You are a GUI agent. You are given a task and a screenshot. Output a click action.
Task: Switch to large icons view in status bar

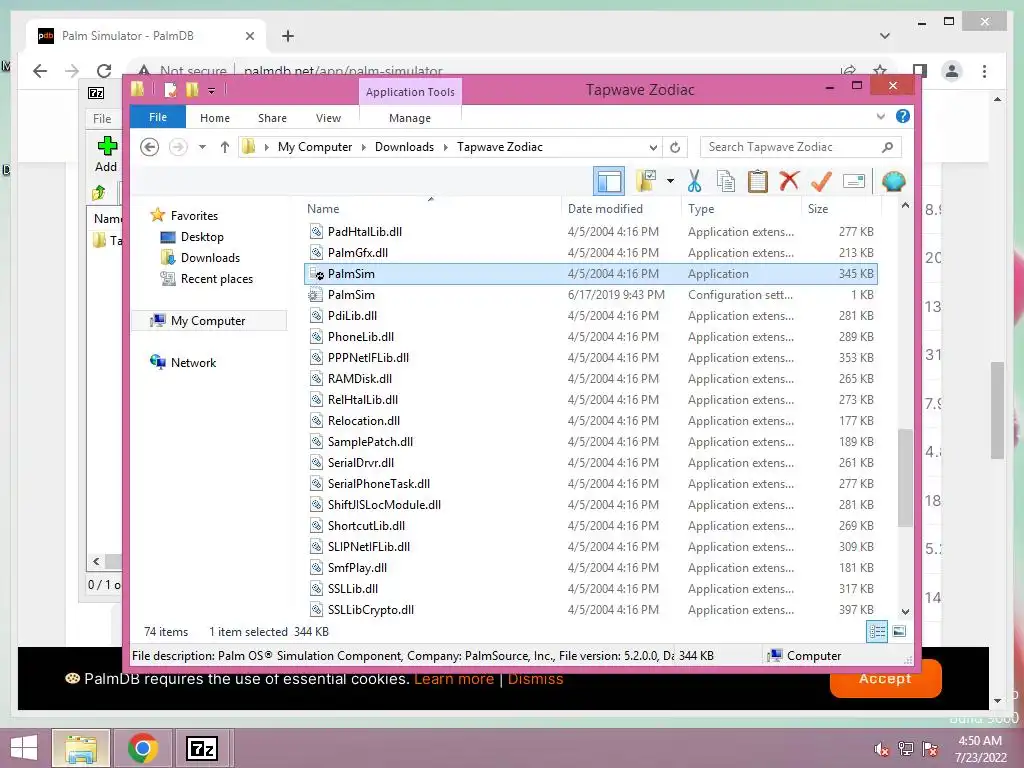[x=899, y=632]
